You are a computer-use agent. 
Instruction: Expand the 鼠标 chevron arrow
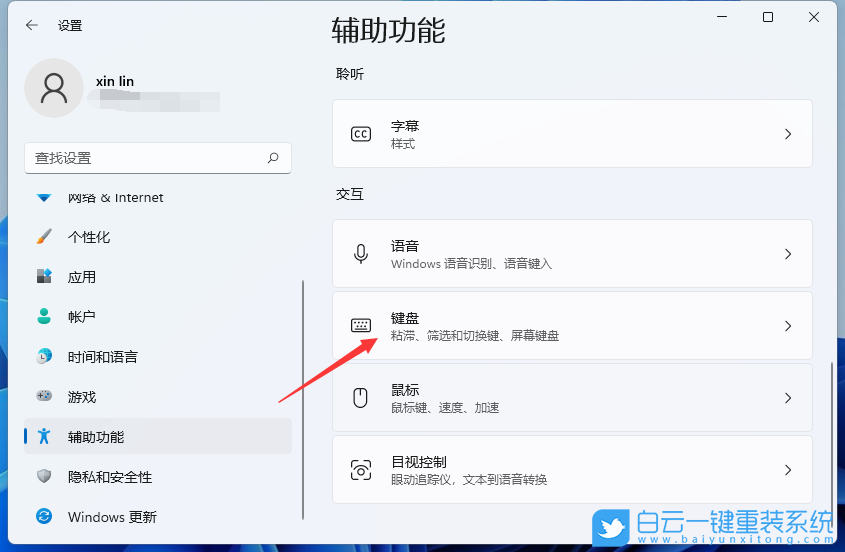tap(788, 398)
